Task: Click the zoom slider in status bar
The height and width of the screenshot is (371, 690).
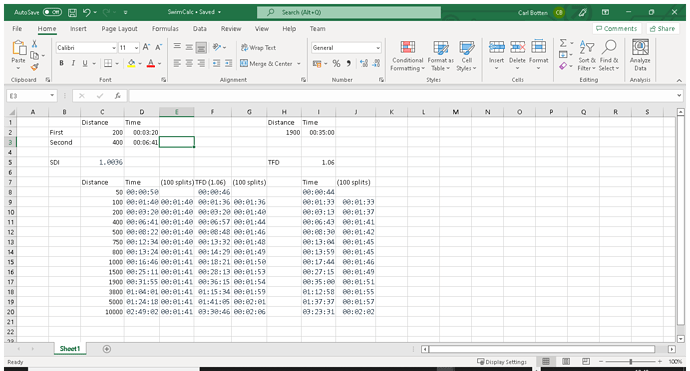Action: click(x=631, y=361)
